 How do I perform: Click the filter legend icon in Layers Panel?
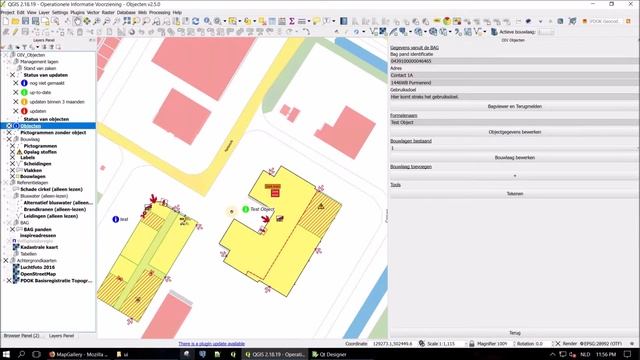pyautogui.click(x=24, y=47)
